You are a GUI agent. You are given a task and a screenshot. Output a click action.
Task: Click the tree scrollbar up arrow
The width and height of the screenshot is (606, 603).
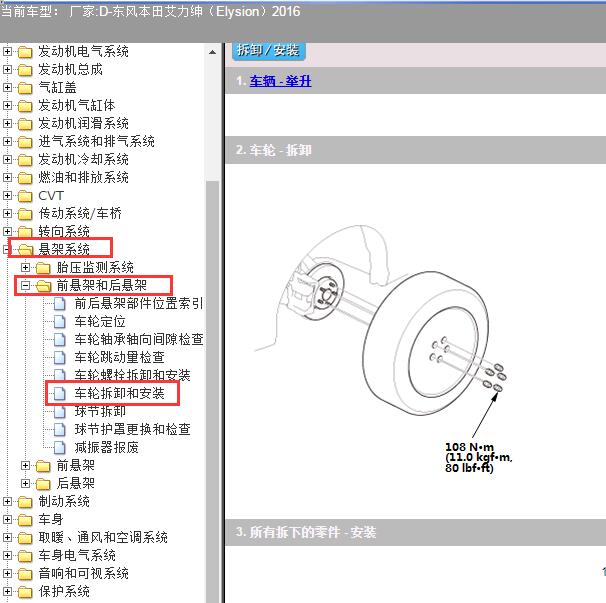pyautogui.click(x=212, y=52)
